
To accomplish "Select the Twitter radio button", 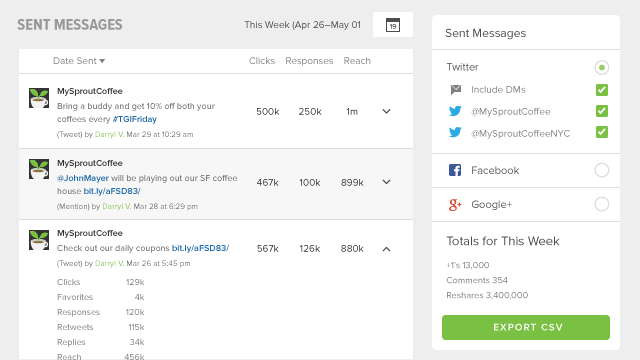I will pyautogui.click(x=602, y=67).
